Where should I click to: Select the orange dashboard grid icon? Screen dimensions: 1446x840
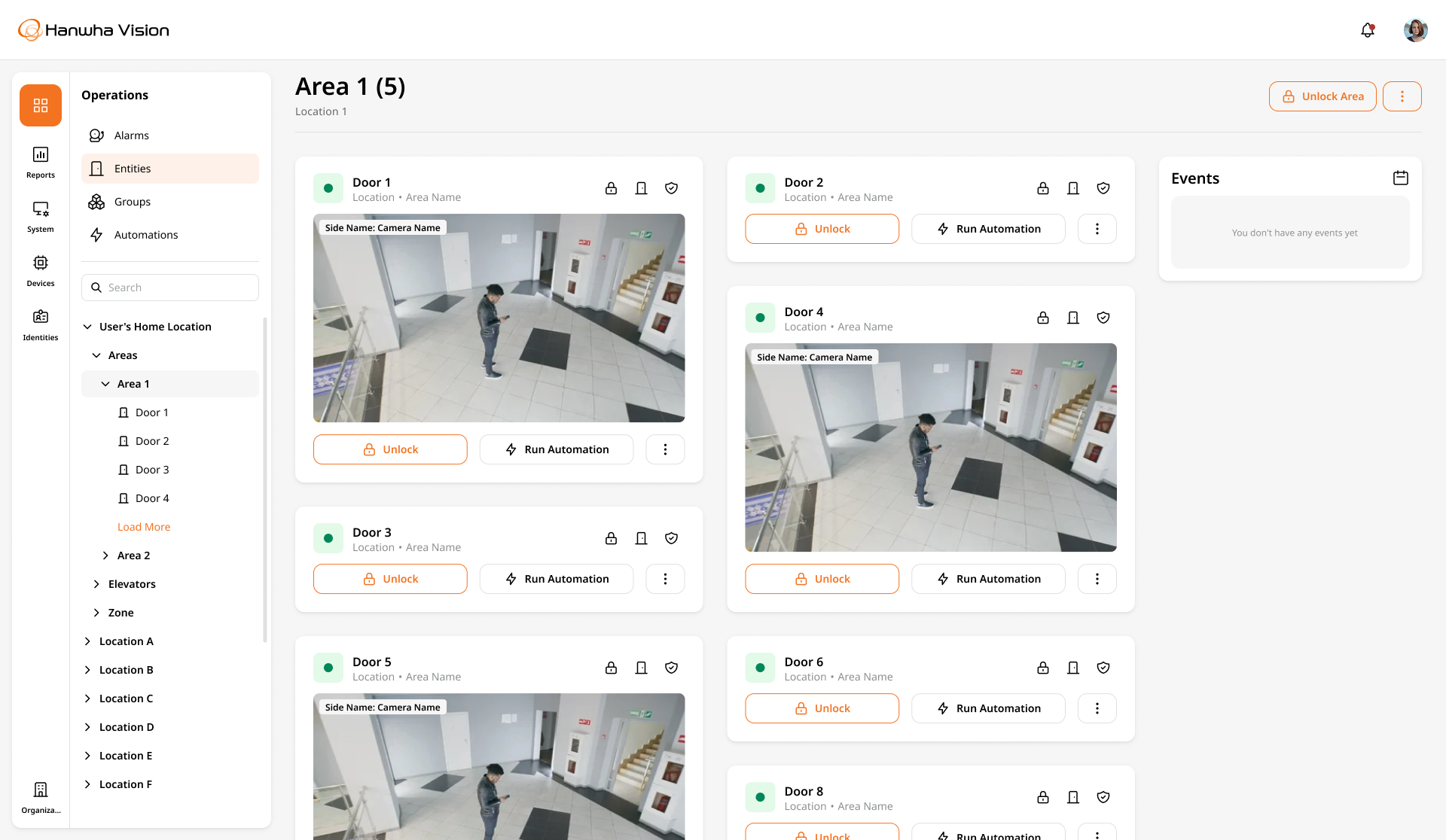coord(41,105)
